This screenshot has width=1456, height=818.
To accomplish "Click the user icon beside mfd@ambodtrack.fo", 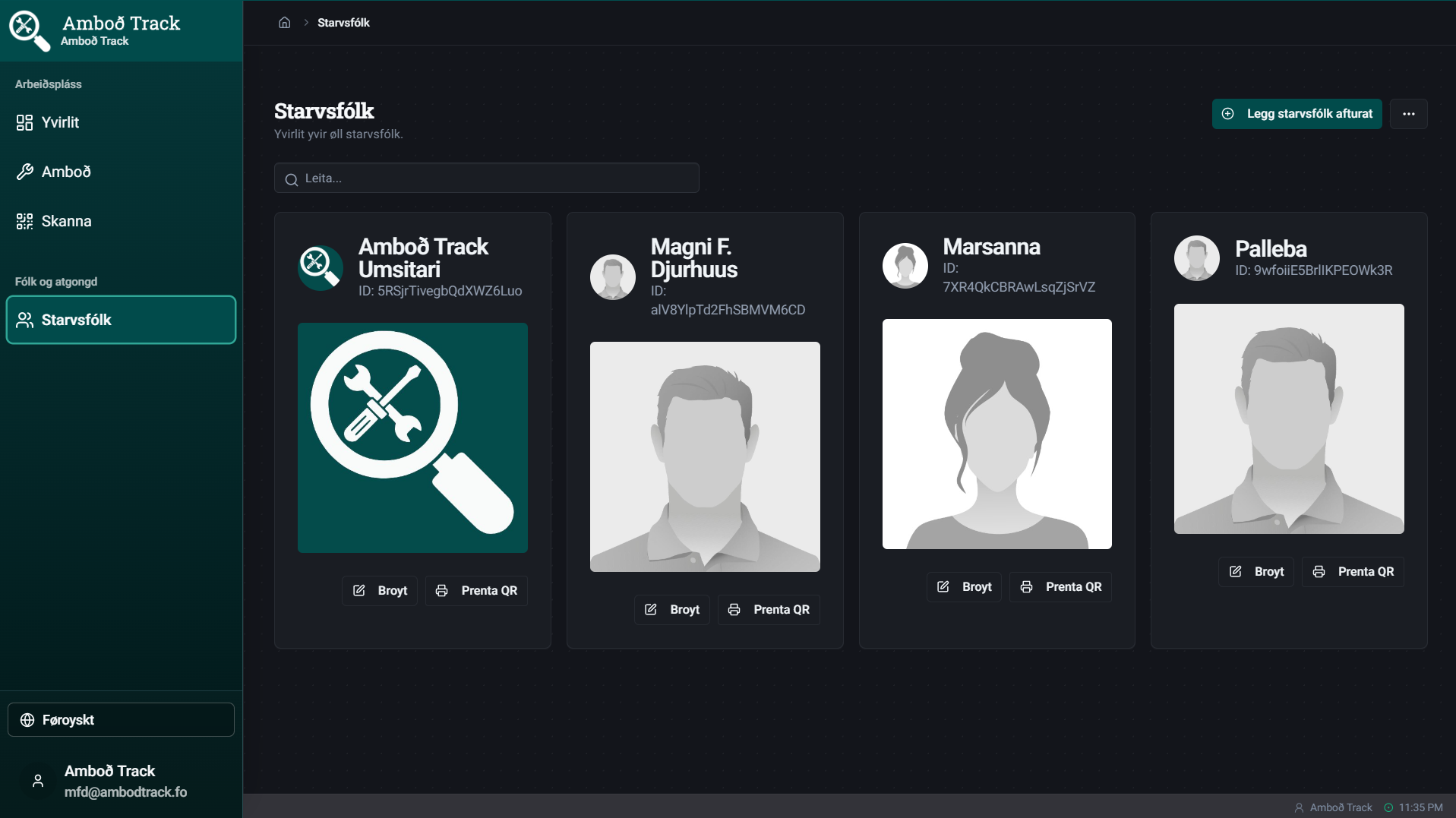I will point(38,781).
